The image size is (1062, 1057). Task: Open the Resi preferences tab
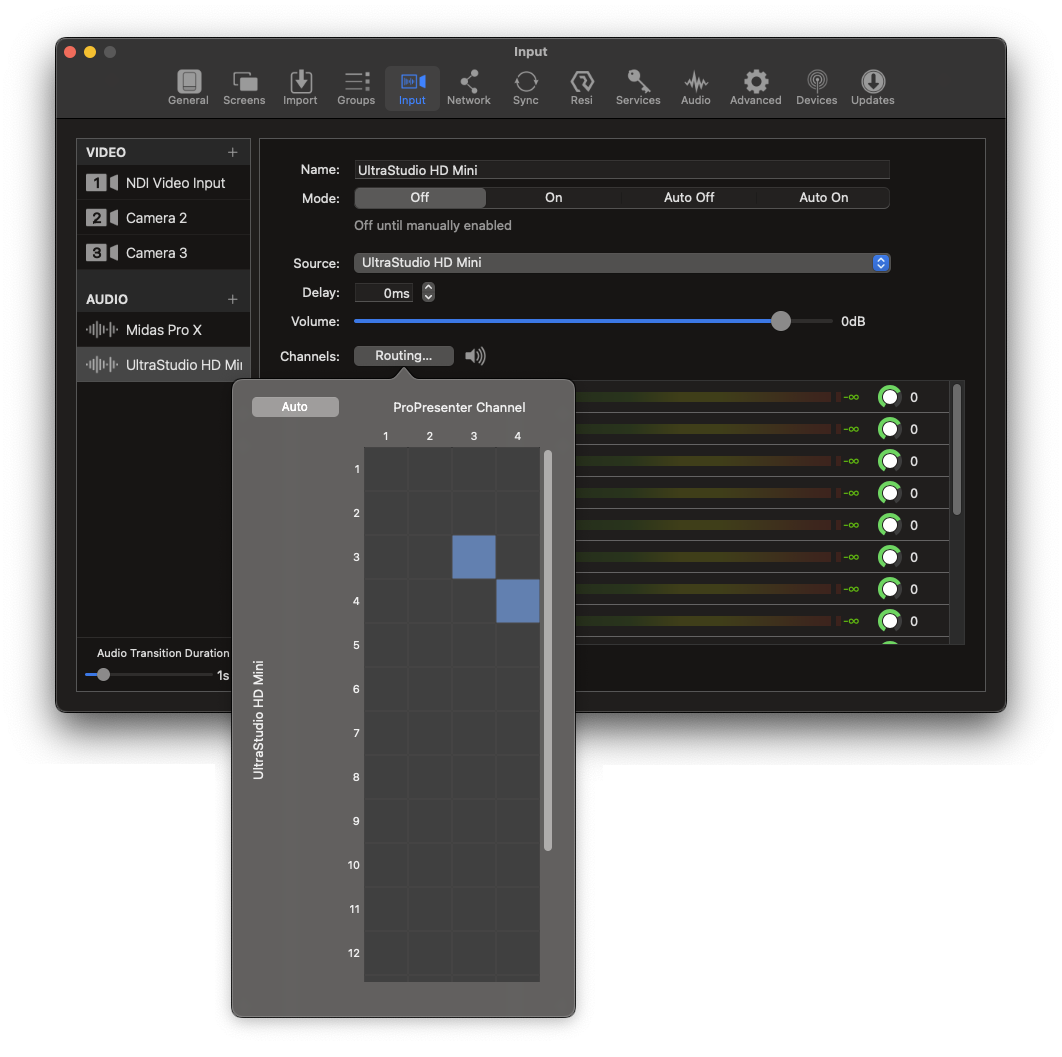click(x=582, y=88)
